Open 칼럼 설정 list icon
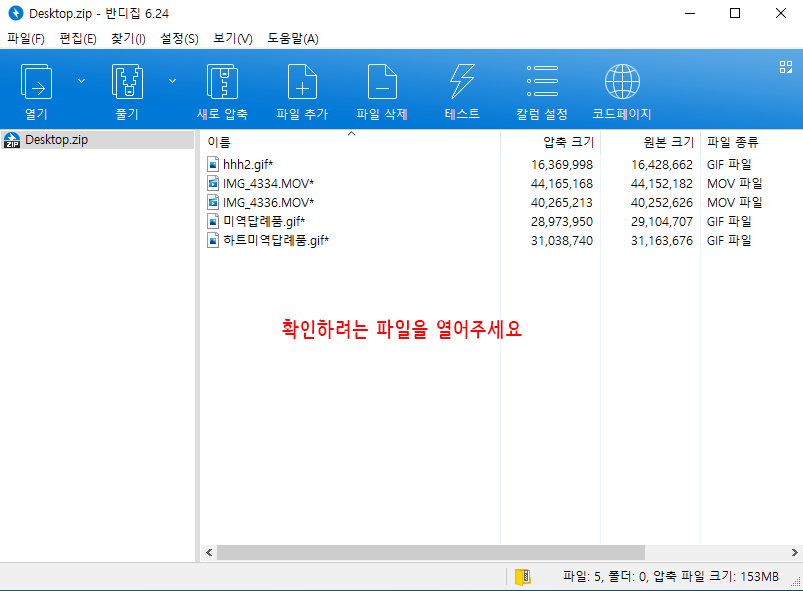 click(542, 81)
